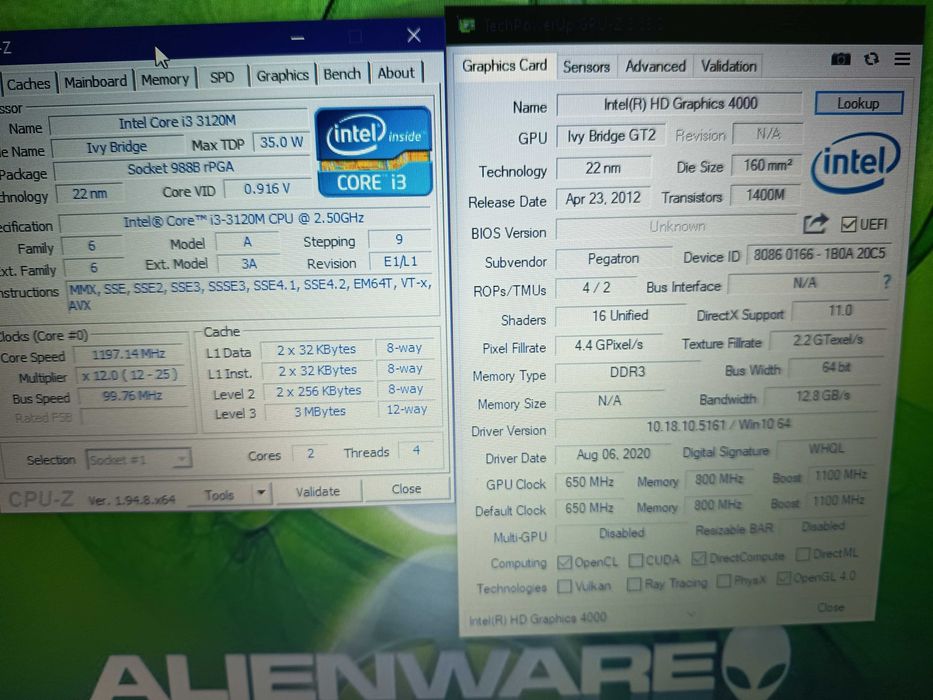The image size is (933, 700).
Task: Click the Core Speed value 1197.14 MHz
Action: [x=128, y=354]
